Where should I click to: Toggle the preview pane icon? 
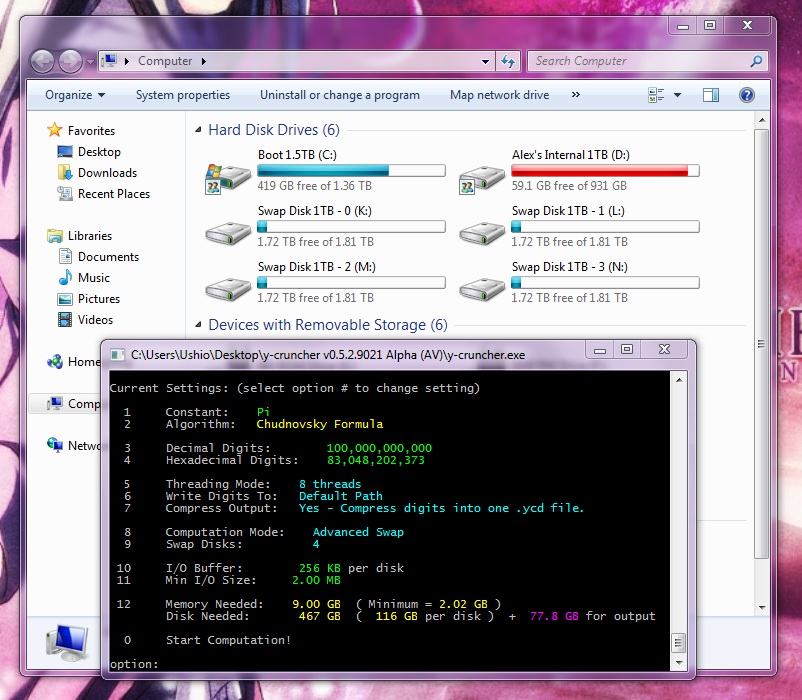[711, 95]
